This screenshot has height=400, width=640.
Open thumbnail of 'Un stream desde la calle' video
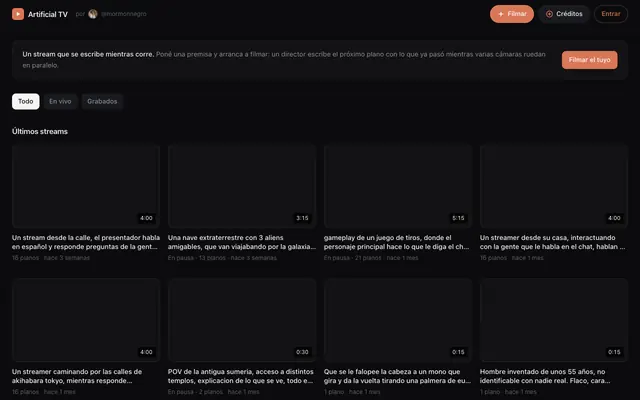[86, 186]
